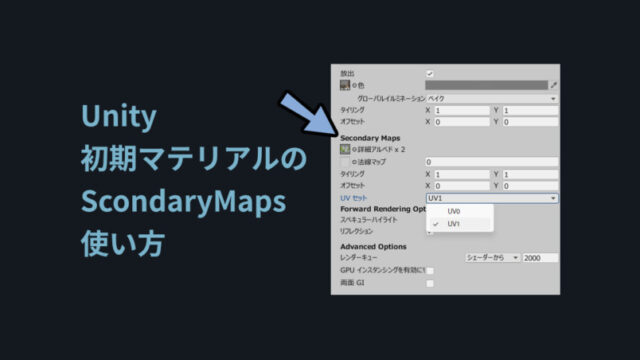Click the picker circle next to 法線マップ

tap(354, 162)
